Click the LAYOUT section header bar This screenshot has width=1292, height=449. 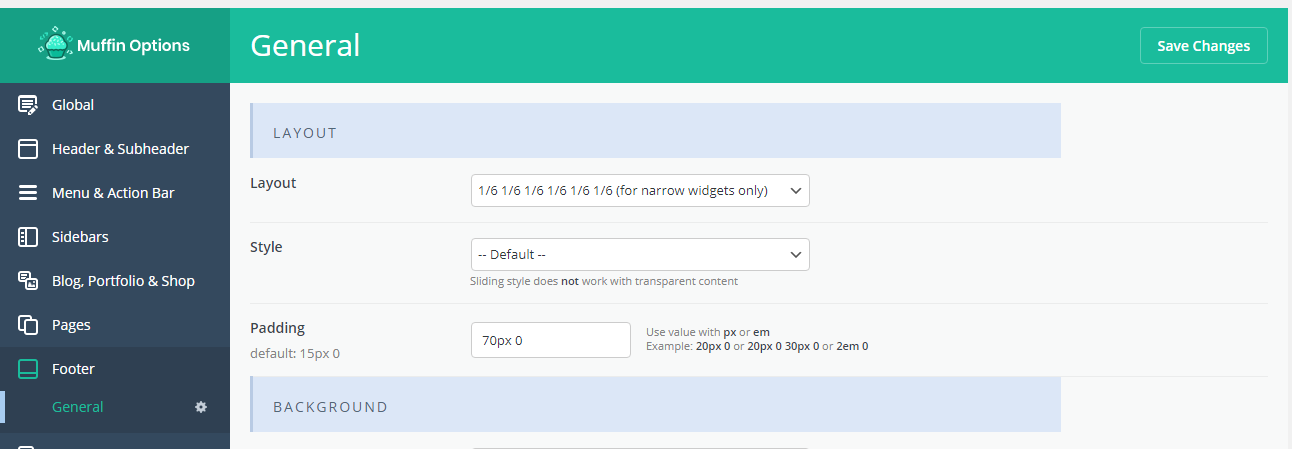click(655, 131)
